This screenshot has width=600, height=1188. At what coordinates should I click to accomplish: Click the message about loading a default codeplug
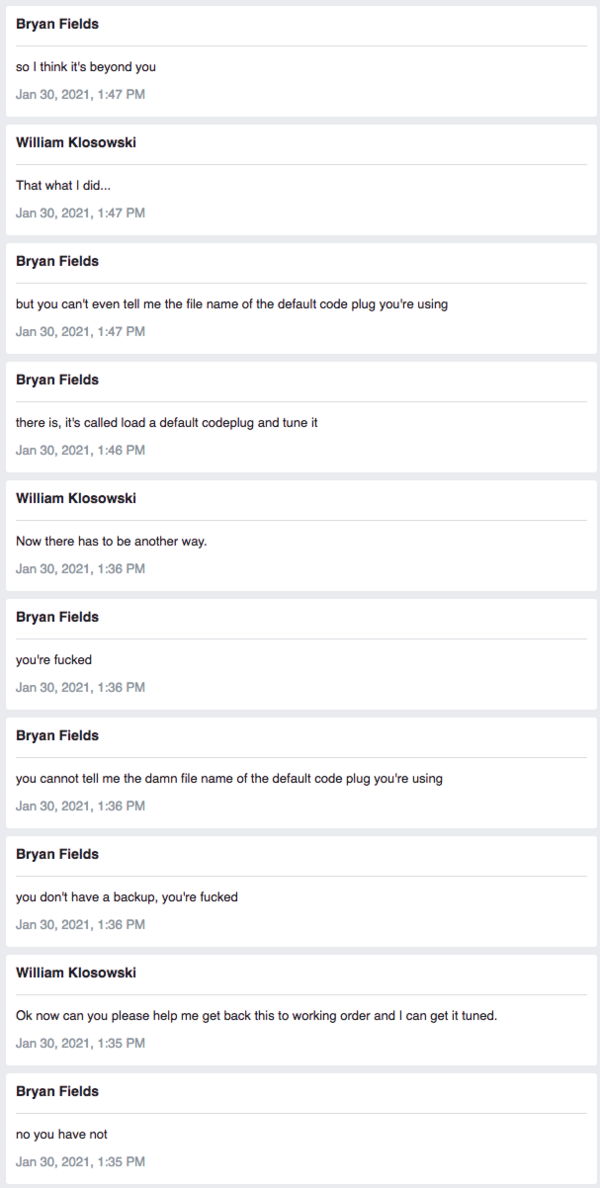[x=167, y=423]
